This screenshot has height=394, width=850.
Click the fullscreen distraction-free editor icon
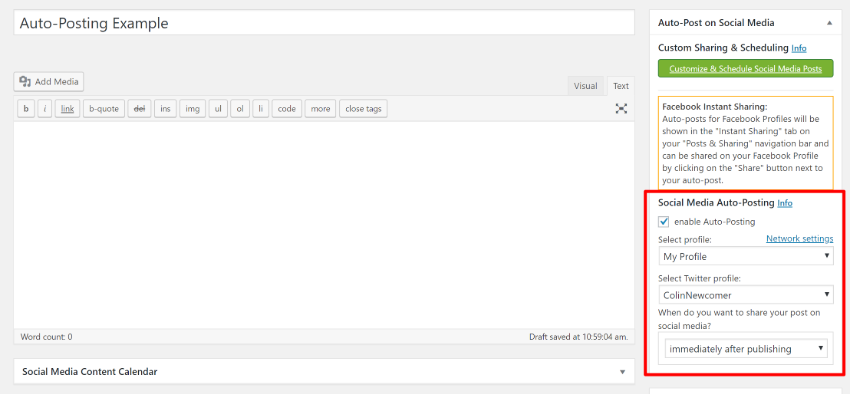click(621, 108)
